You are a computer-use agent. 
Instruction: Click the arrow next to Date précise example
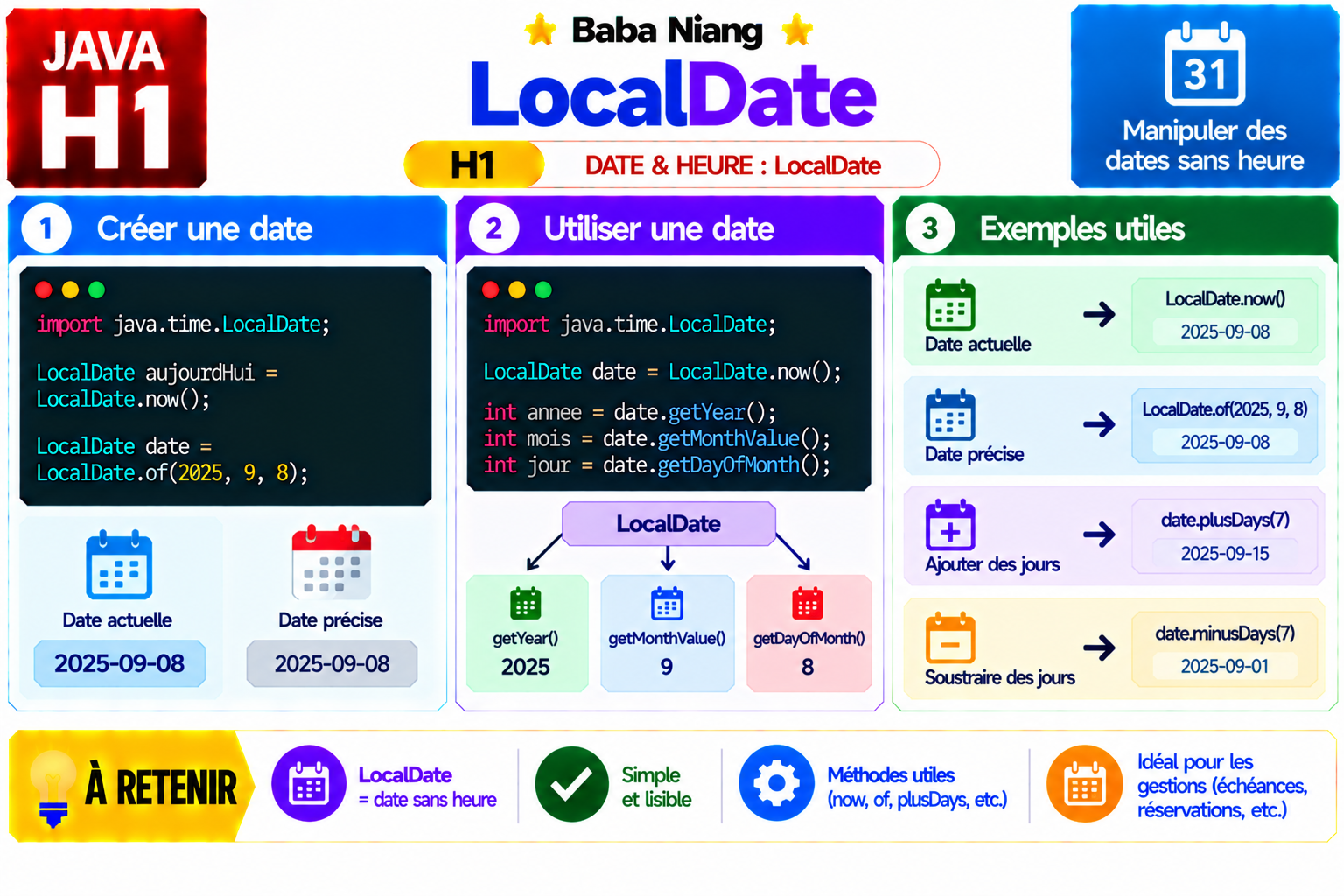tap(1100, 424)
